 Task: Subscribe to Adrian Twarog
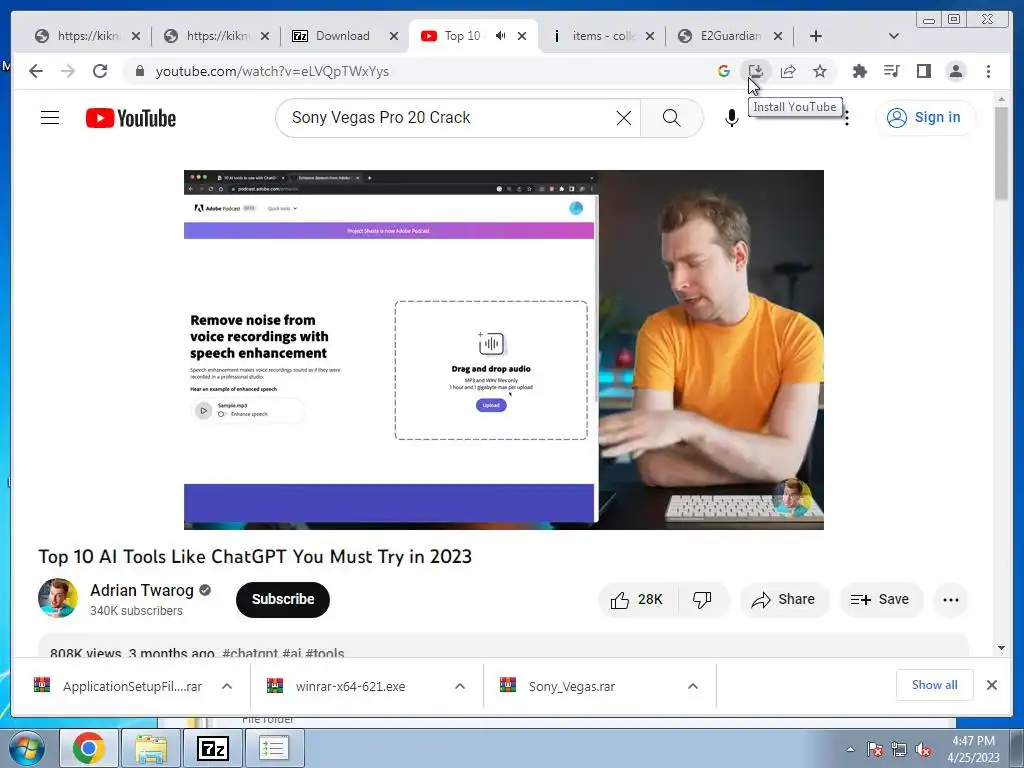[283, 600]
